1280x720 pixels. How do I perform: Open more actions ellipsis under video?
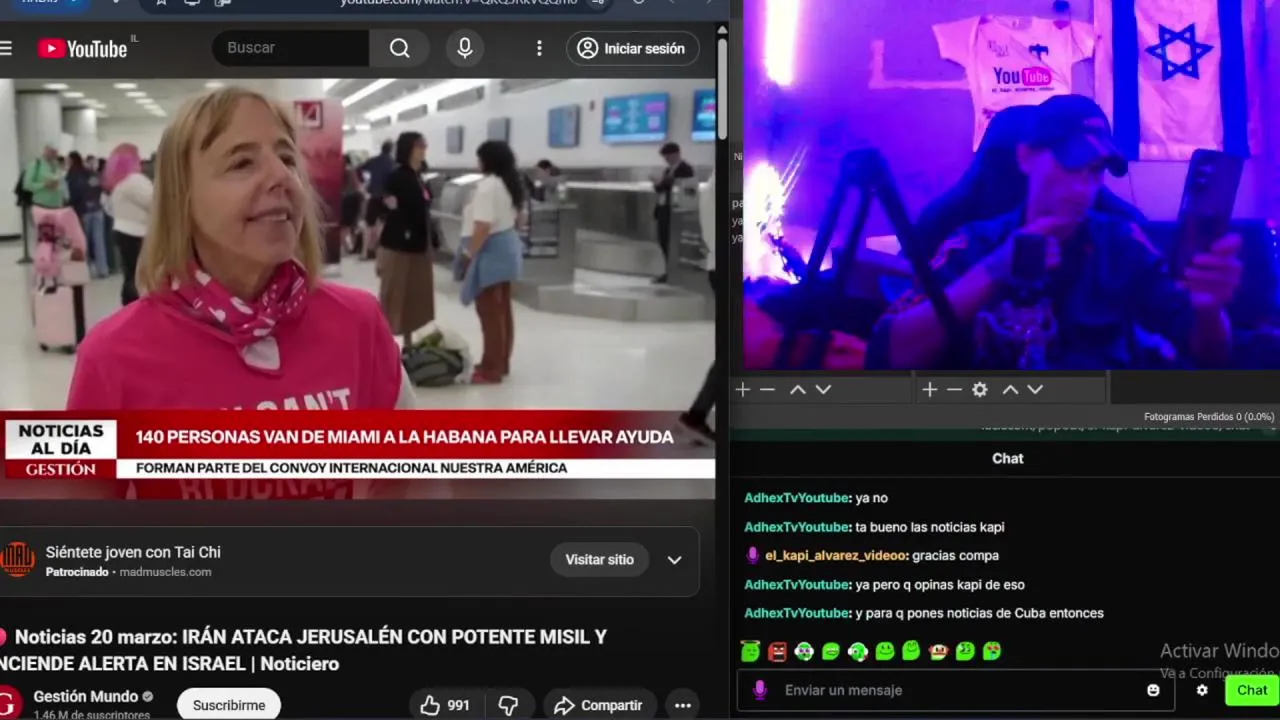pyautogui.click(x=683, y=705)
